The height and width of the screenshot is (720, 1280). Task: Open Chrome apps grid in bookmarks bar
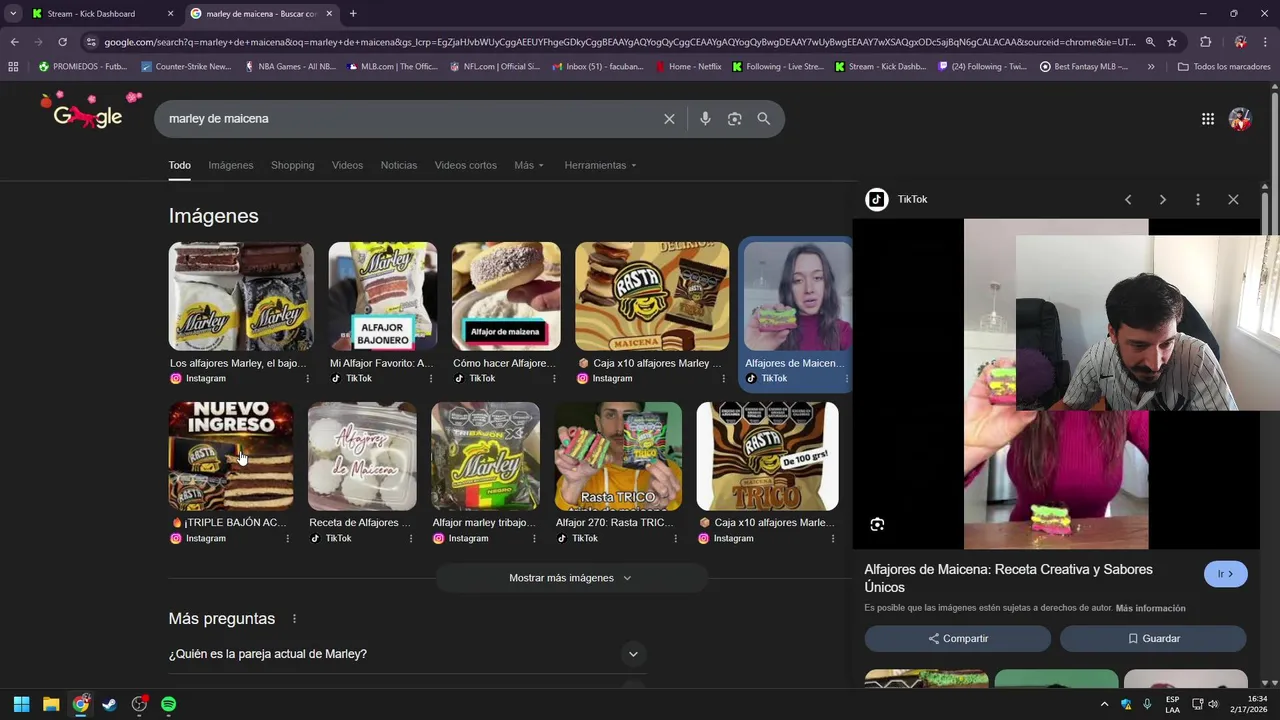13,67
